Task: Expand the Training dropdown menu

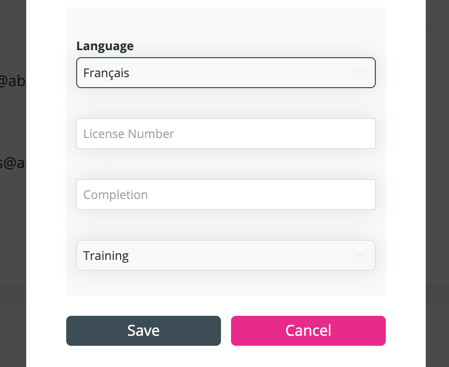Action: pyautogui.click(x=226, y=256)
